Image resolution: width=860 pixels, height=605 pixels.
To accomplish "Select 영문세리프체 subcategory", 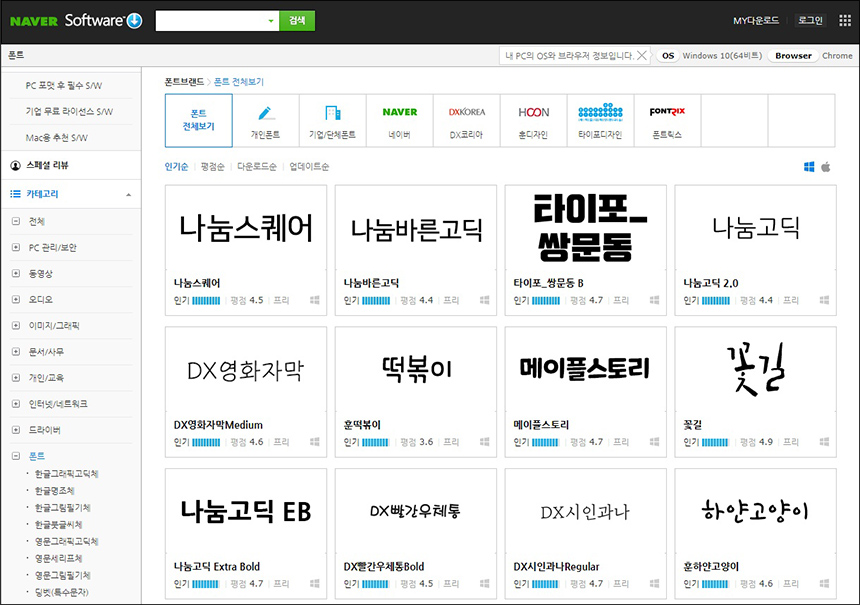I will (x=59, y=558).
